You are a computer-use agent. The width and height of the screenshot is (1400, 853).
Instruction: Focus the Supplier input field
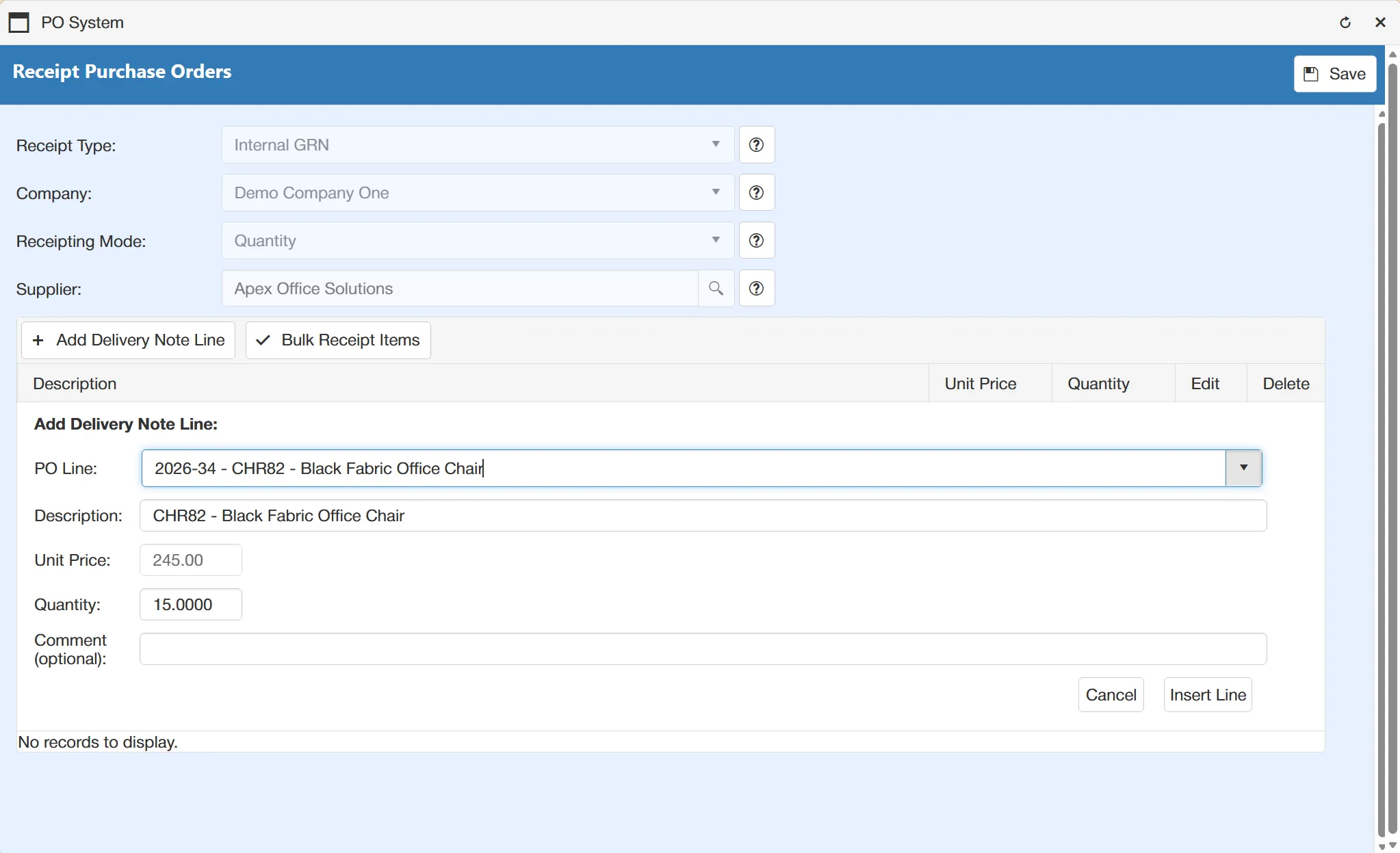460,289
